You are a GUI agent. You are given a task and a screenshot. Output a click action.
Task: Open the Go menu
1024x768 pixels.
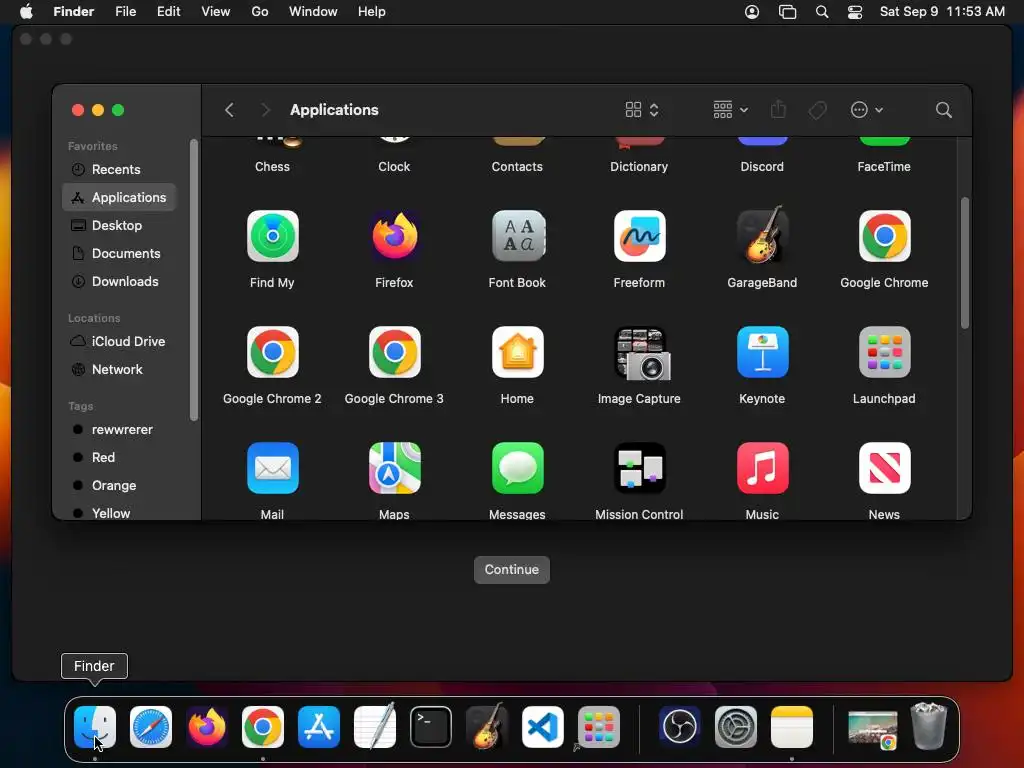(x=260, y=12)
